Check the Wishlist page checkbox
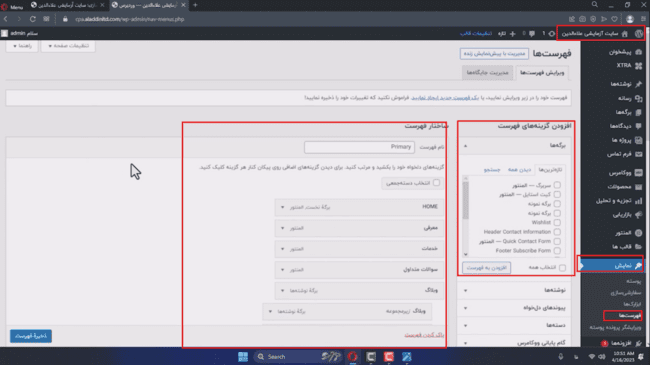 pyautogui.click(x=557, y=222)
